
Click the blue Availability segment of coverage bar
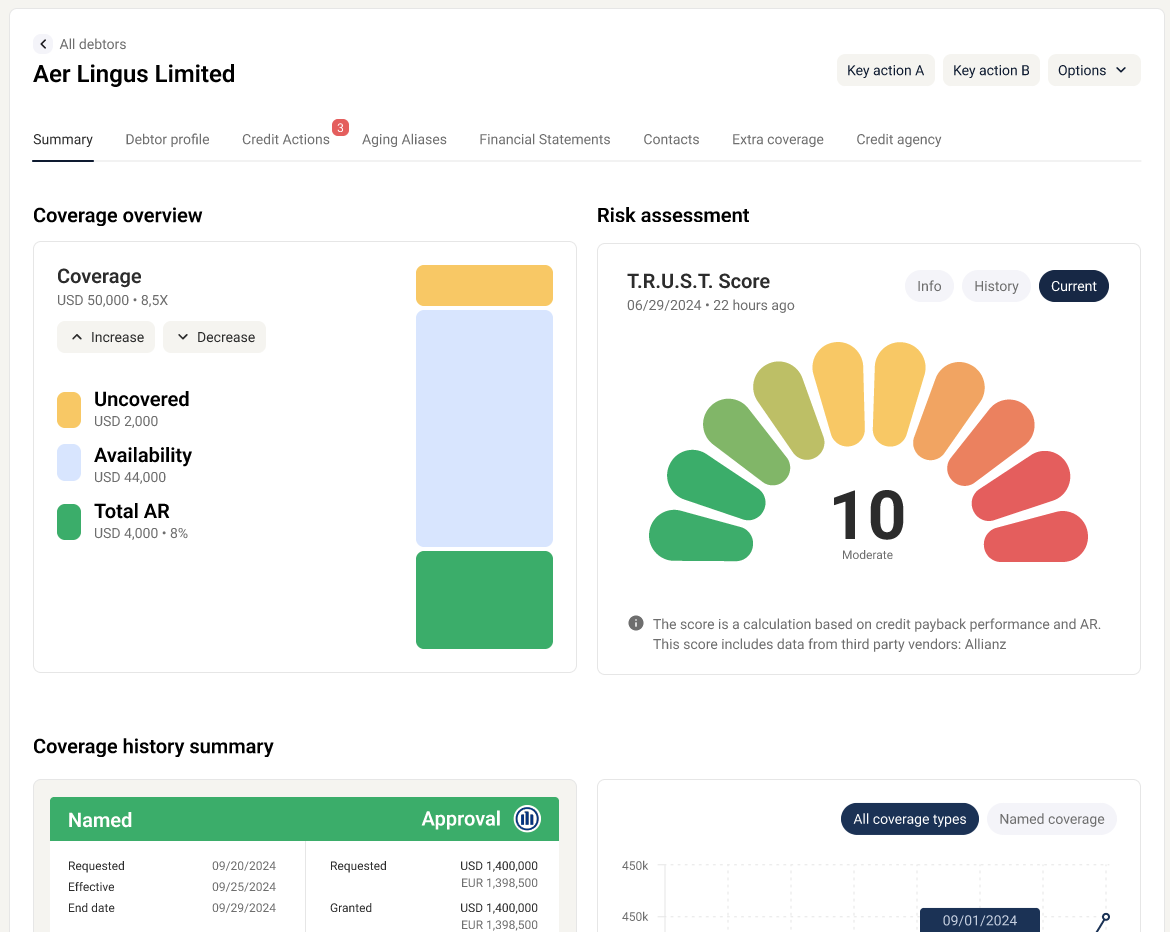[x=484, y=428]
